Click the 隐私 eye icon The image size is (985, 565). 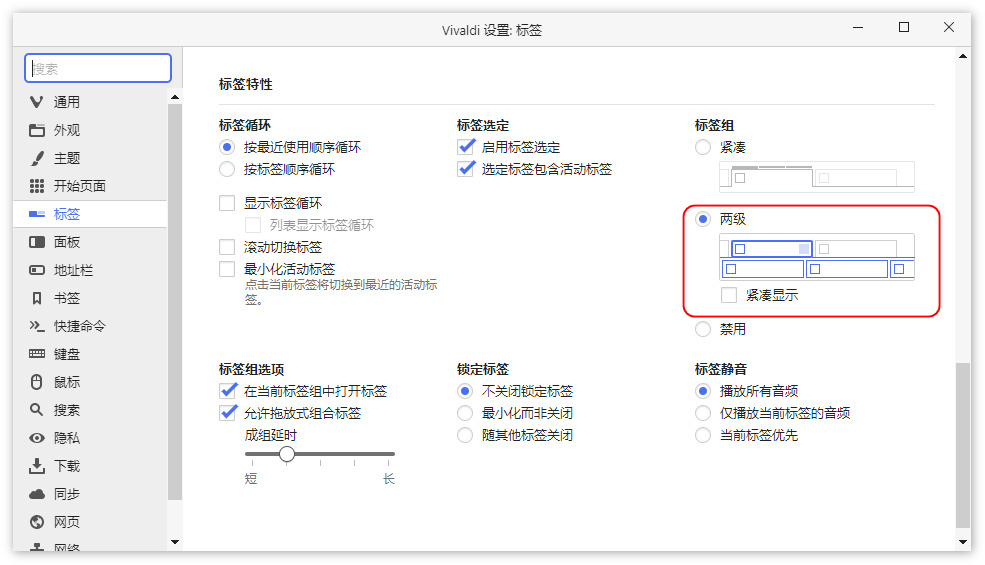(36, 438)
